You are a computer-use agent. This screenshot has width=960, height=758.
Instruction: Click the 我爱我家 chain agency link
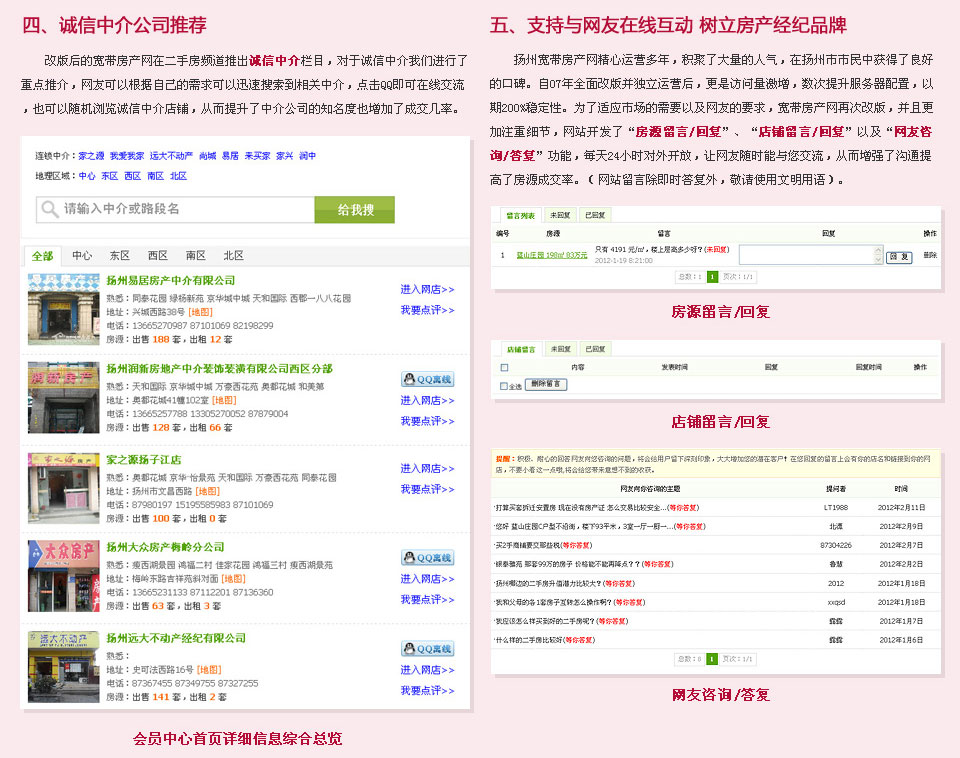127,156
